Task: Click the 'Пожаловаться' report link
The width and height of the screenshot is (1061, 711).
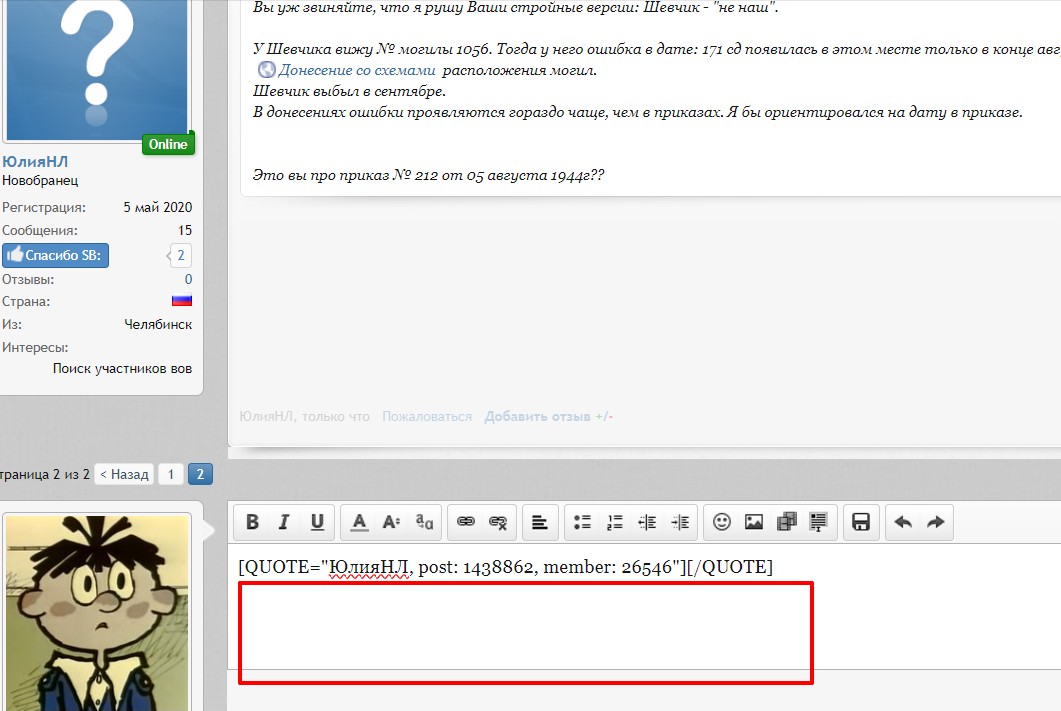Action: click(427, 417)
